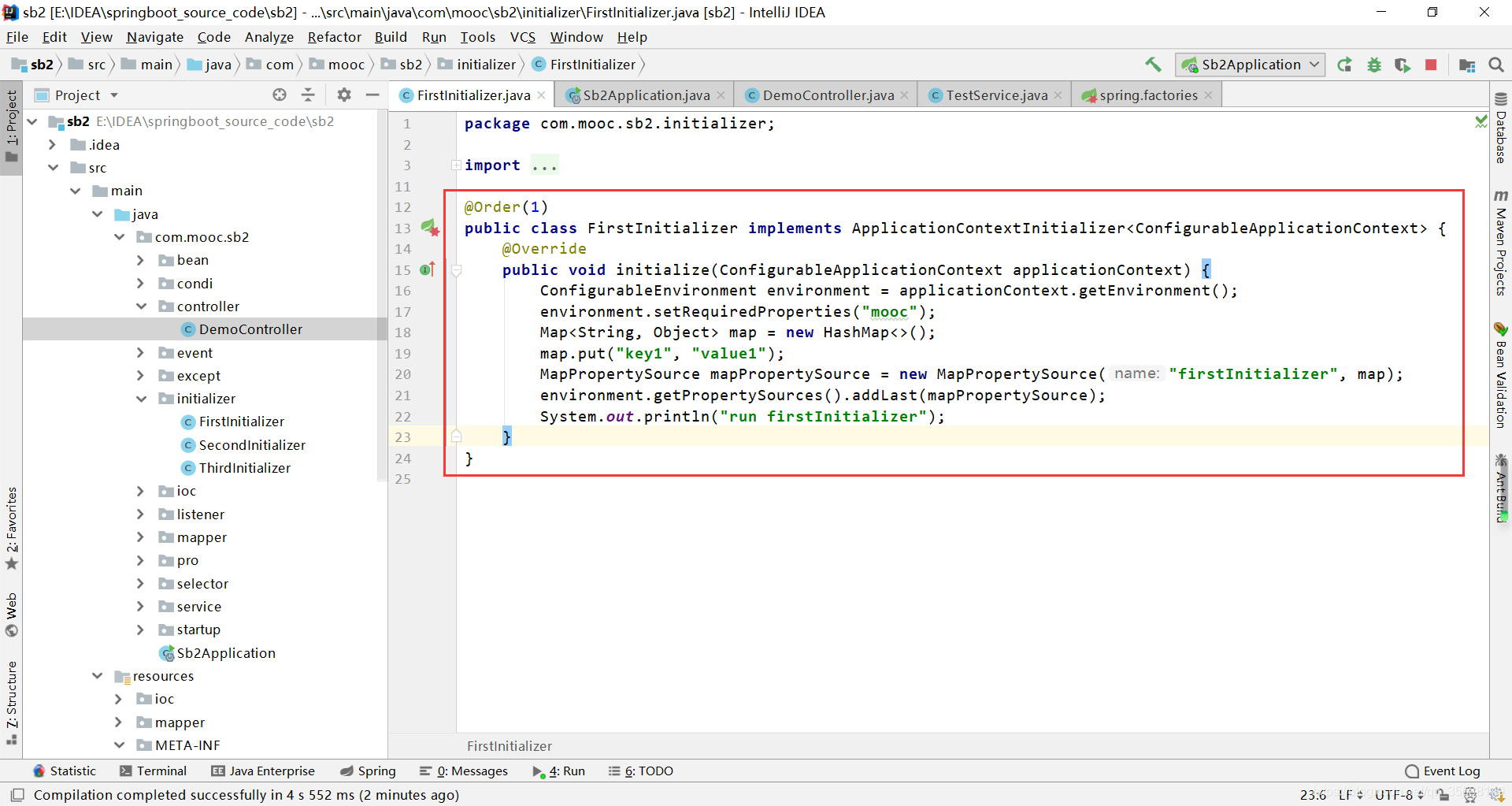Switch to the spring.factories tab
This screenshot has height=806, width=1512.
1148,95
